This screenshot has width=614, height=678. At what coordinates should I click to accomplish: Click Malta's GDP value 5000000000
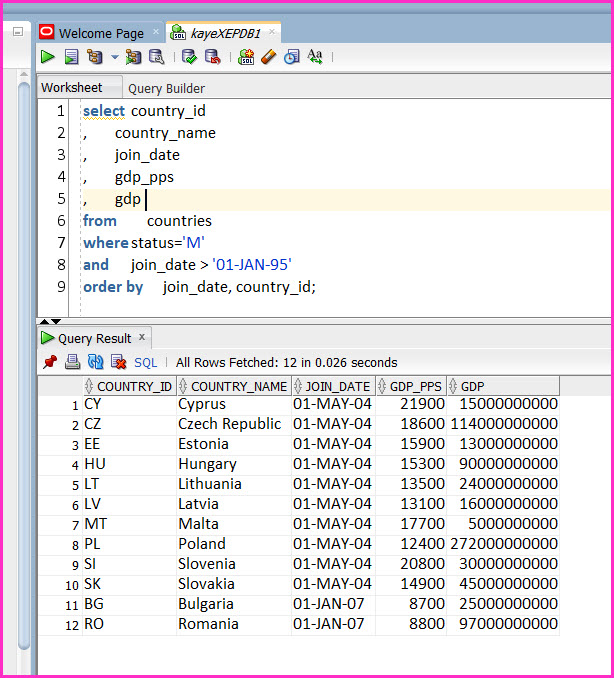coord(503,524)
